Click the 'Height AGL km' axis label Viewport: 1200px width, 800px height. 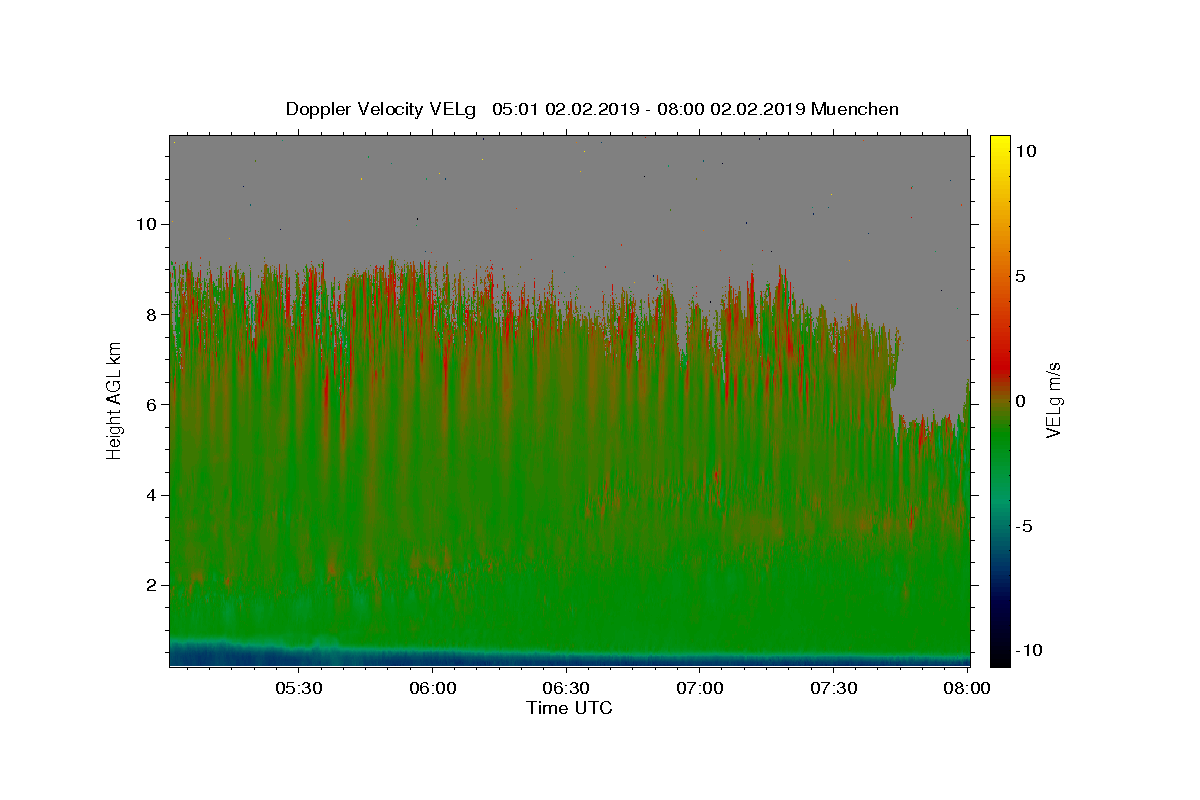point(115,400)
